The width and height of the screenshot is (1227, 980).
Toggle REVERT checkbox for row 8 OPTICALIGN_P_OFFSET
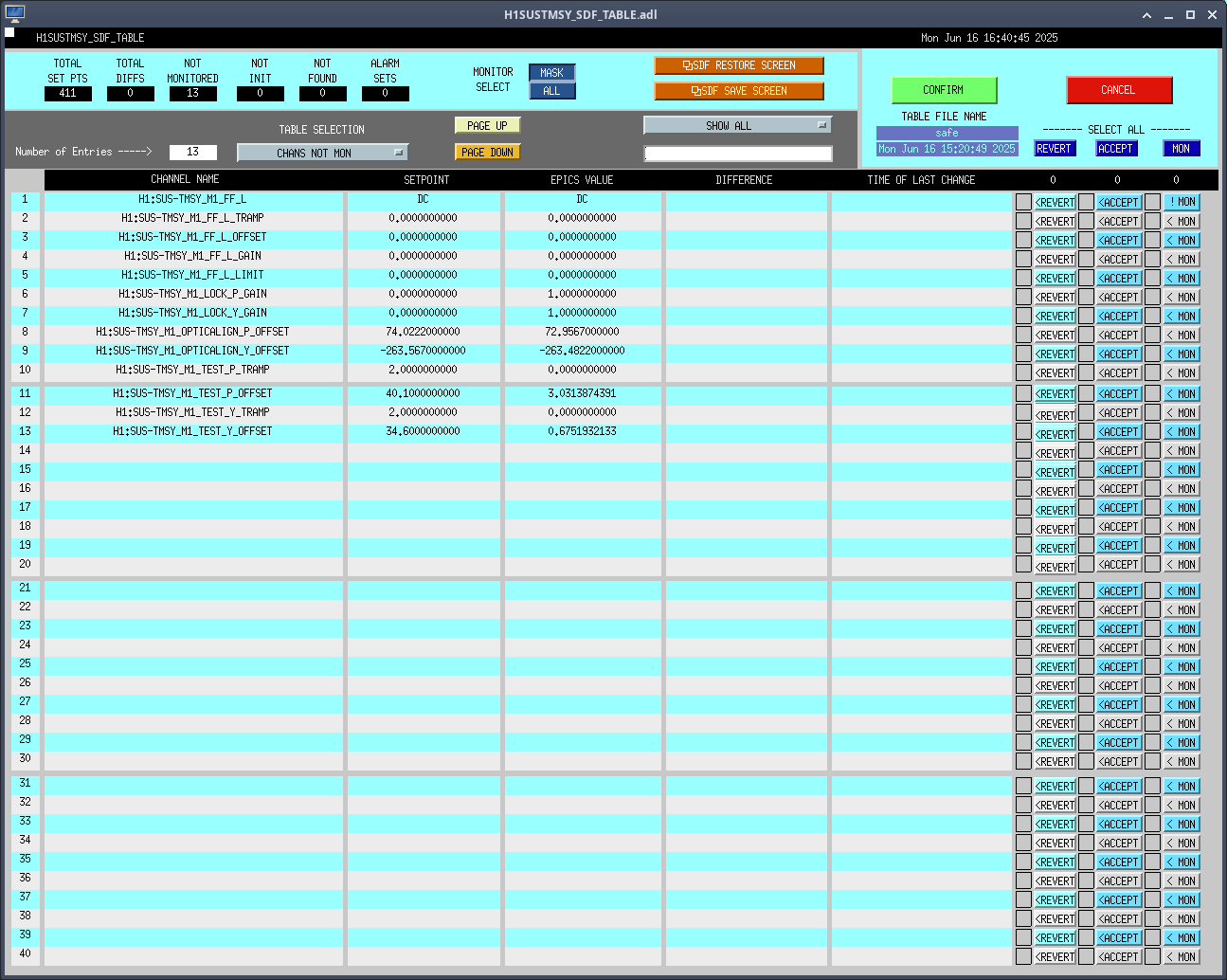[x=1023, y=335]
